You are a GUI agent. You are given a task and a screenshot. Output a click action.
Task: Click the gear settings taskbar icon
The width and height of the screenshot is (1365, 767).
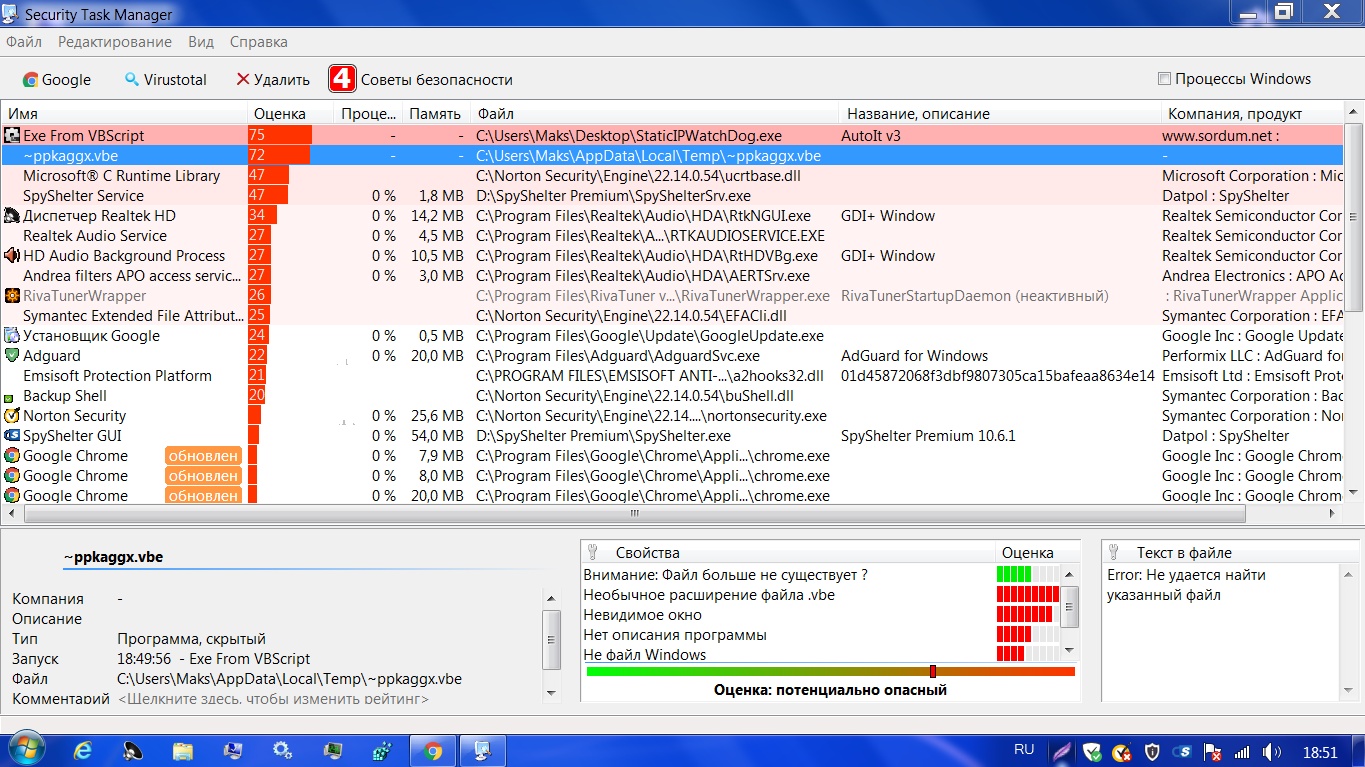tap(283, 750)
